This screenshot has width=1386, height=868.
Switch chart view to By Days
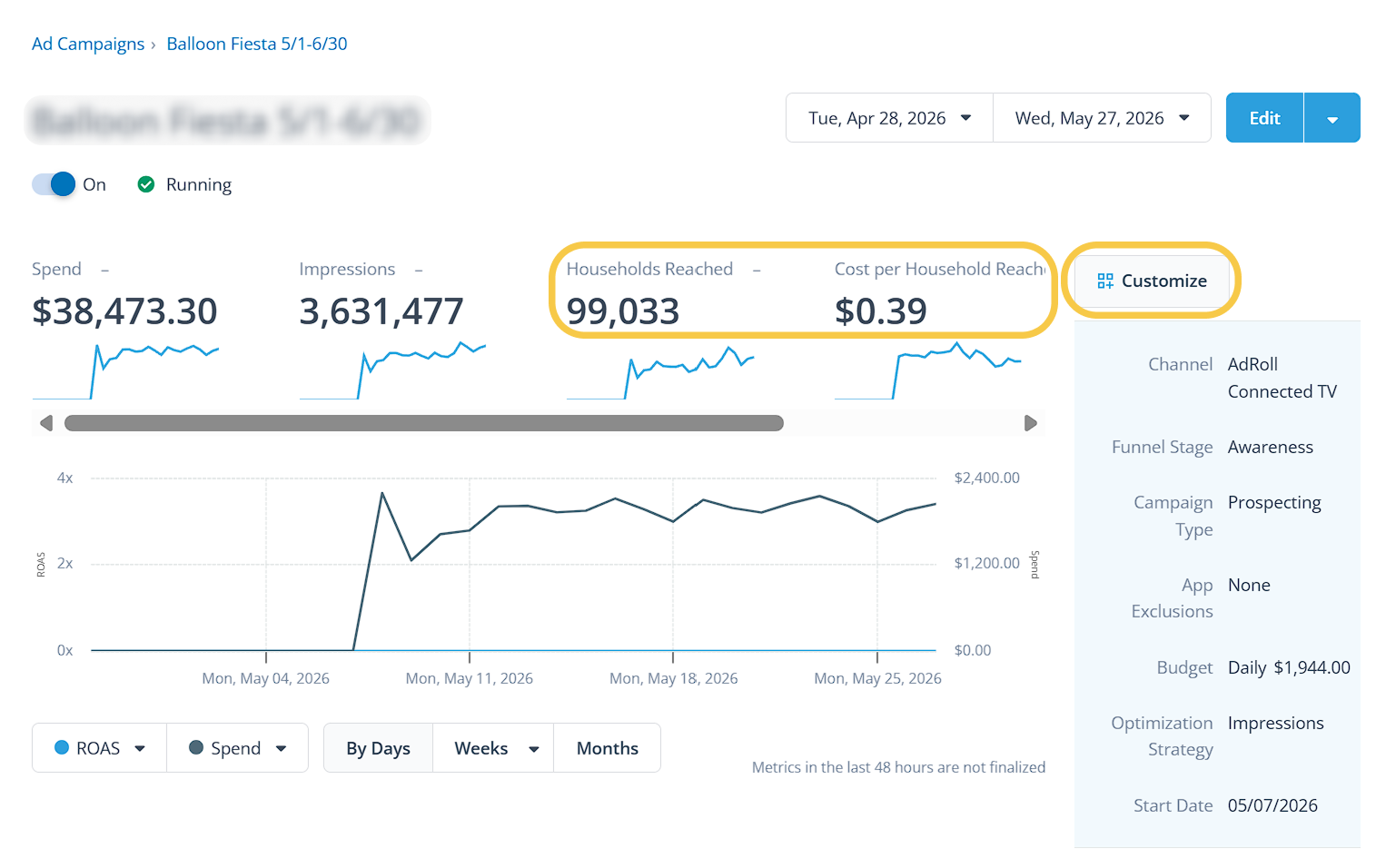pos(379,748)
